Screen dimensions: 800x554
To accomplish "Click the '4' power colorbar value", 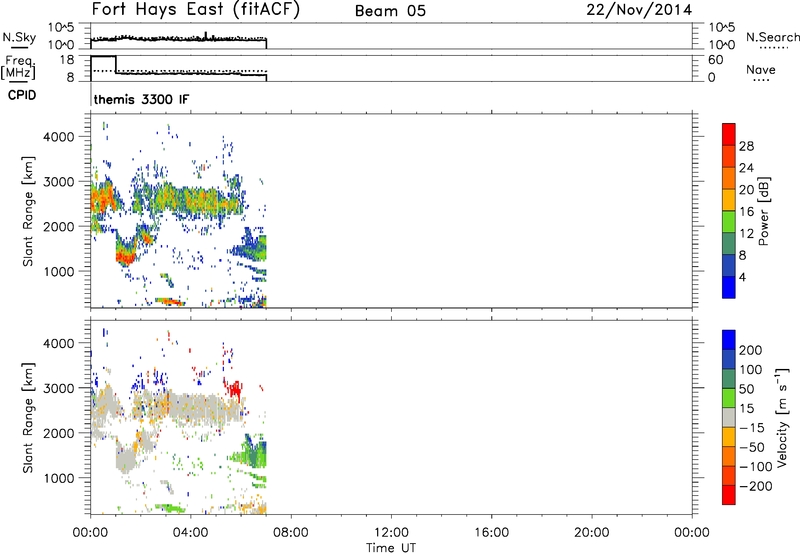I will [x=742, y=277].
